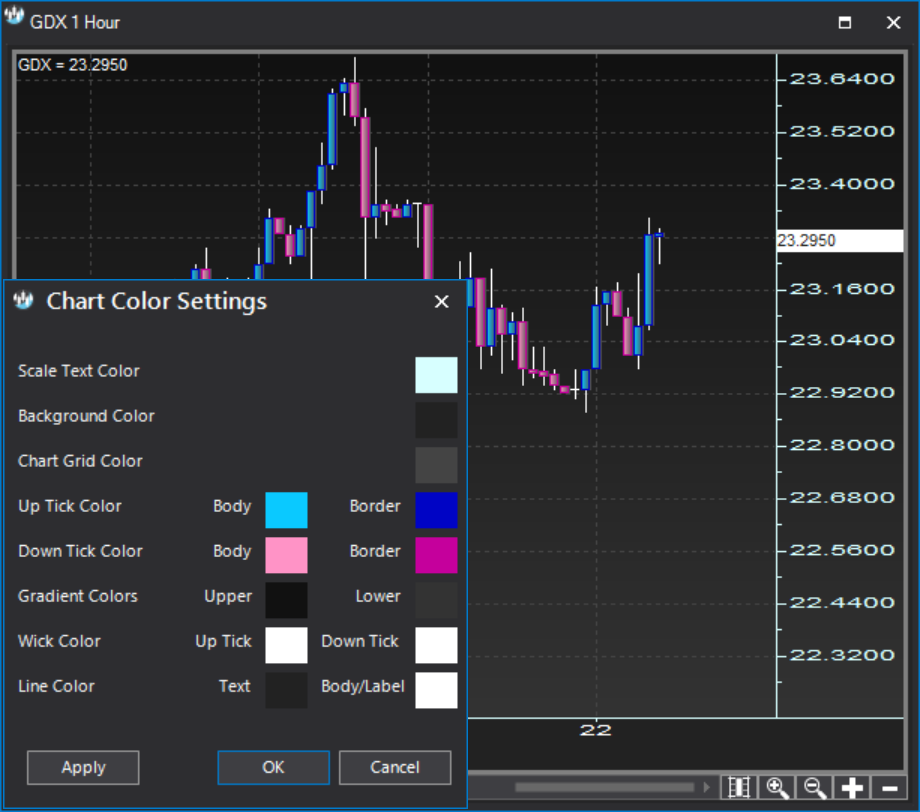This screenshot has height=812, width=920.
Task: Change the Up Tick Body color swatch
Action: [x=286, y=510]
